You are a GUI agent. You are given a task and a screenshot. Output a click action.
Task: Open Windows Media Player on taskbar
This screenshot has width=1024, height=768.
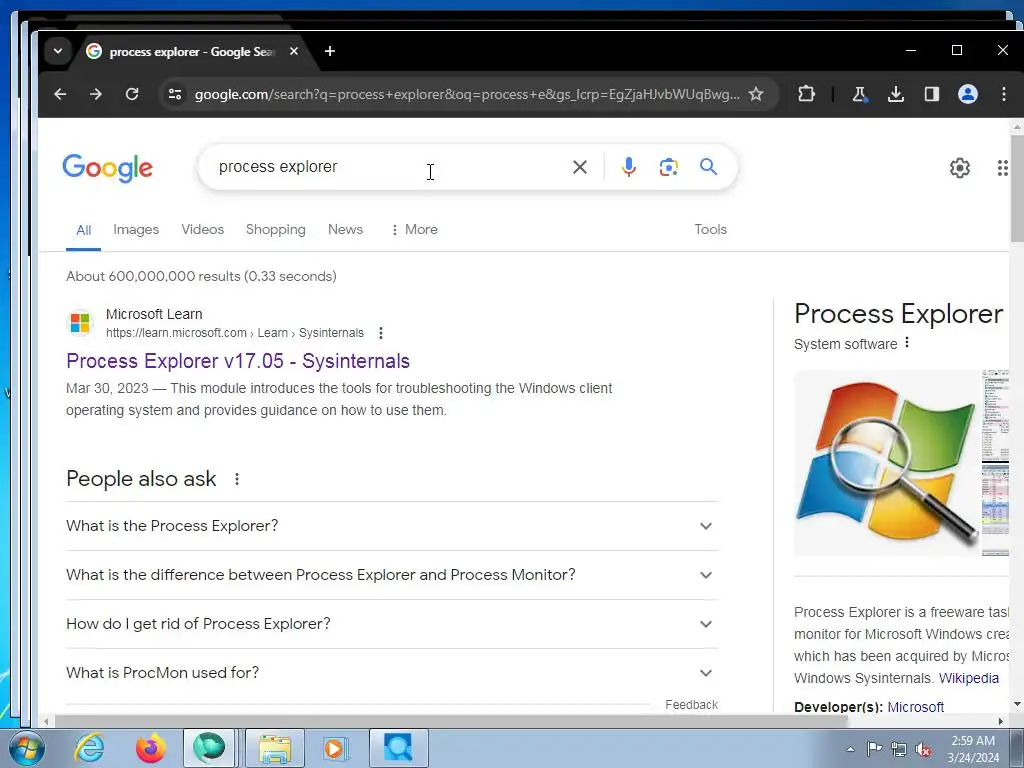tap(336, 748)
